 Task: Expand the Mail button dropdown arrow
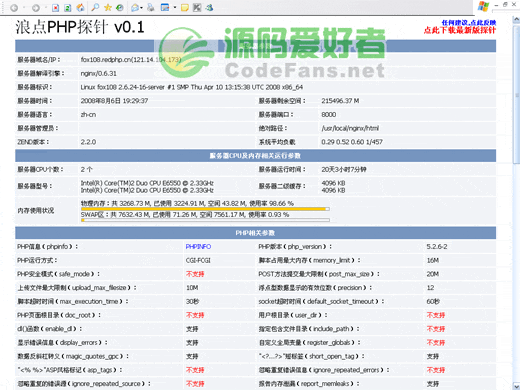coord(142,8)
